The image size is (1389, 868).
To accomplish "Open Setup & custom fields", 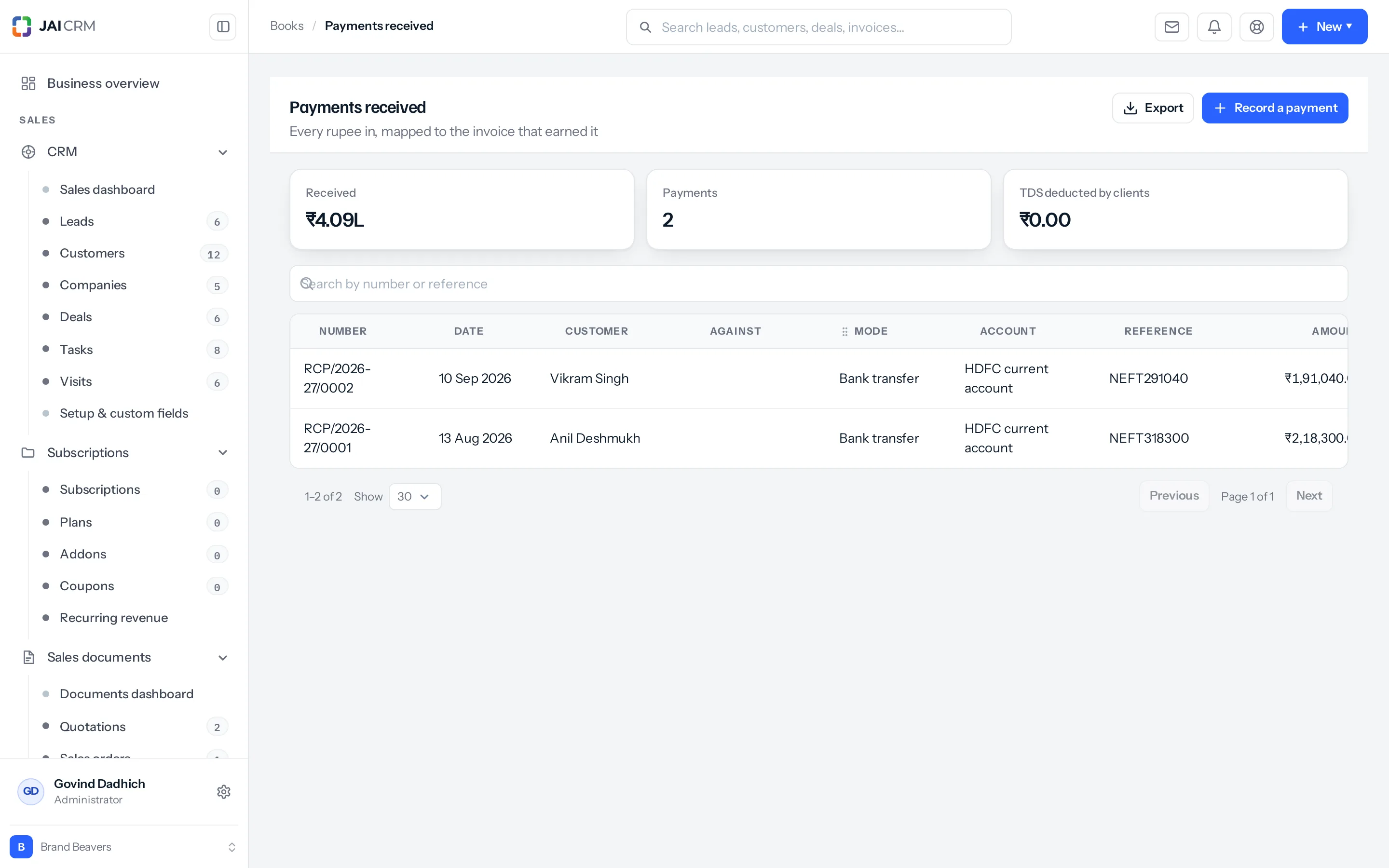I will coord(123,413).
